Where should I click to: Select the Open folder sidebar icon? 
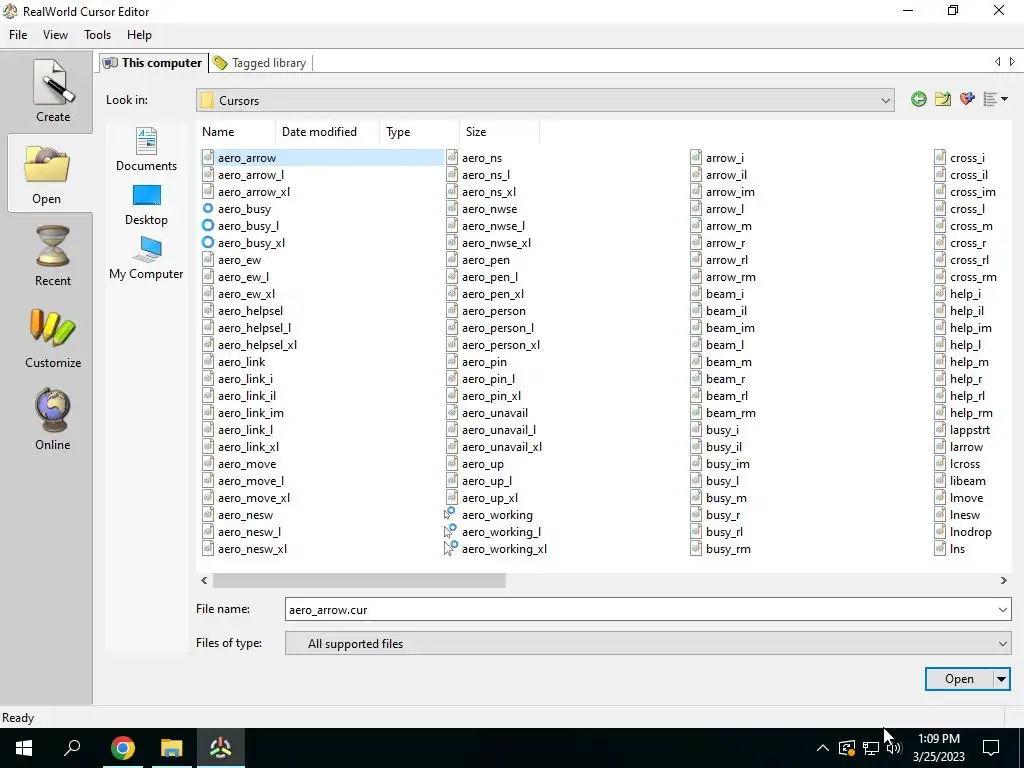(46, 174)
